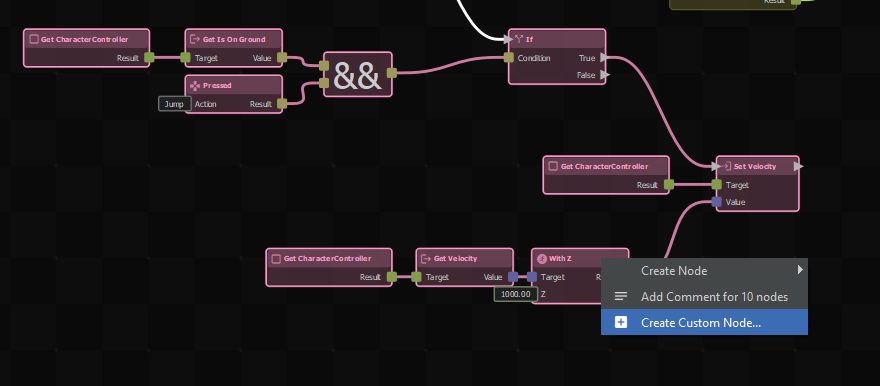Click the arrow icon on the Get Is On Ground node
The image size is (880, 386).
coord(195,39)
